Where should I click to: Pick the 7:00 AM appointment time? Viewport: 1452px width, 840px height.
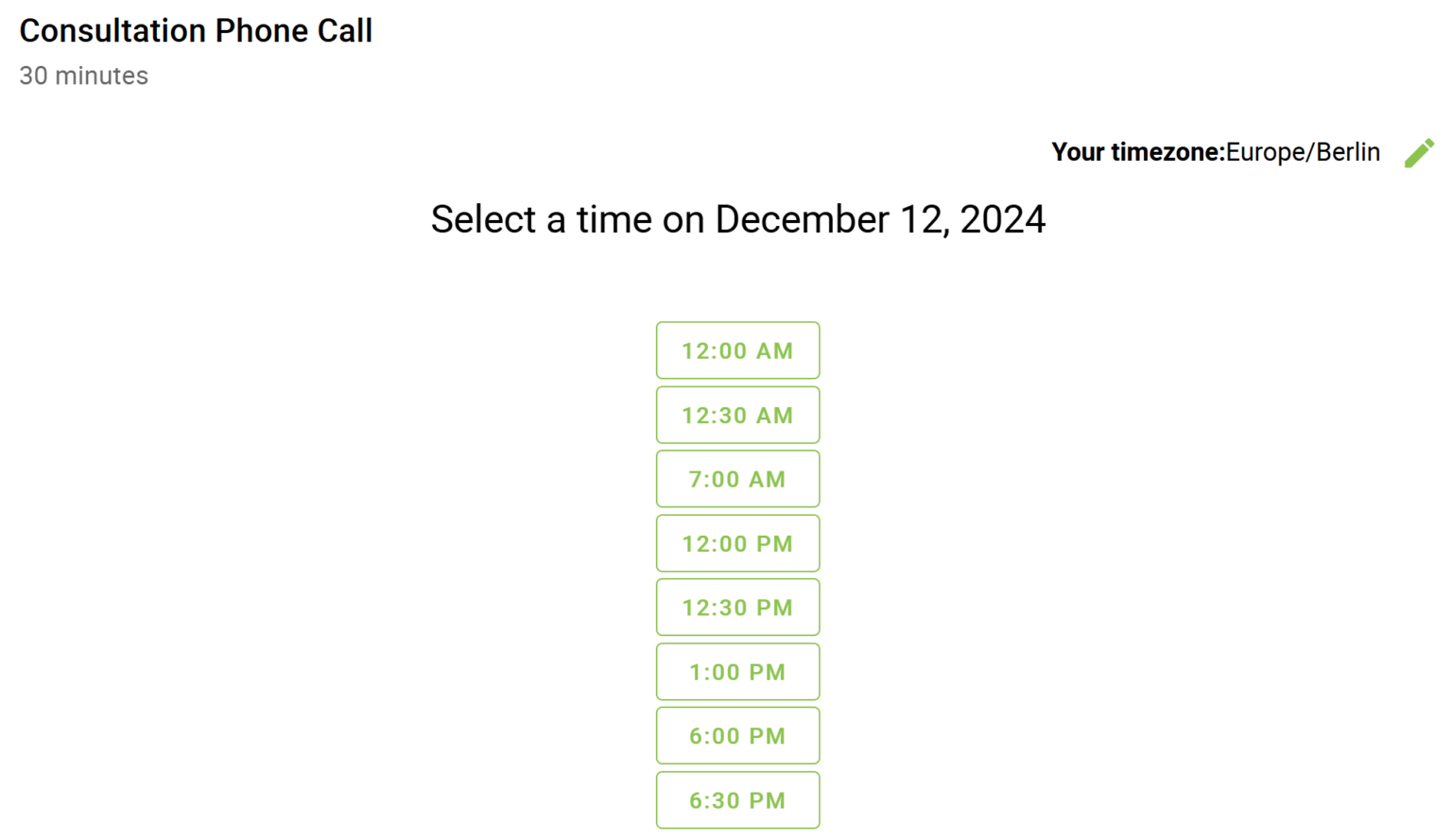click(x=737, y=479)
